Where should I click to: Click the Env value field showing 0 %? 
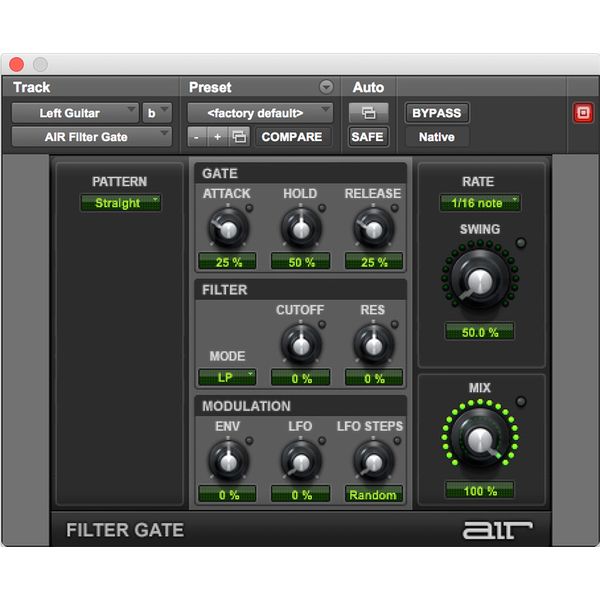tap(228, 494)
